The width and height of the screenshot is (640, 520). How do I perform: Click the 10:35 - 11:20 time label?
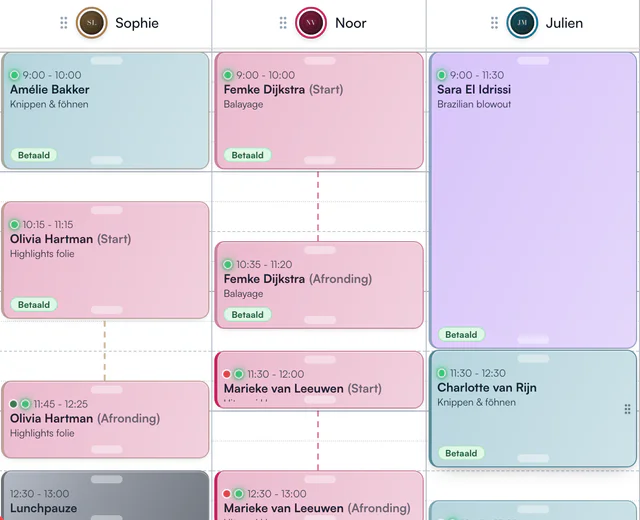(x=264, y=264)
